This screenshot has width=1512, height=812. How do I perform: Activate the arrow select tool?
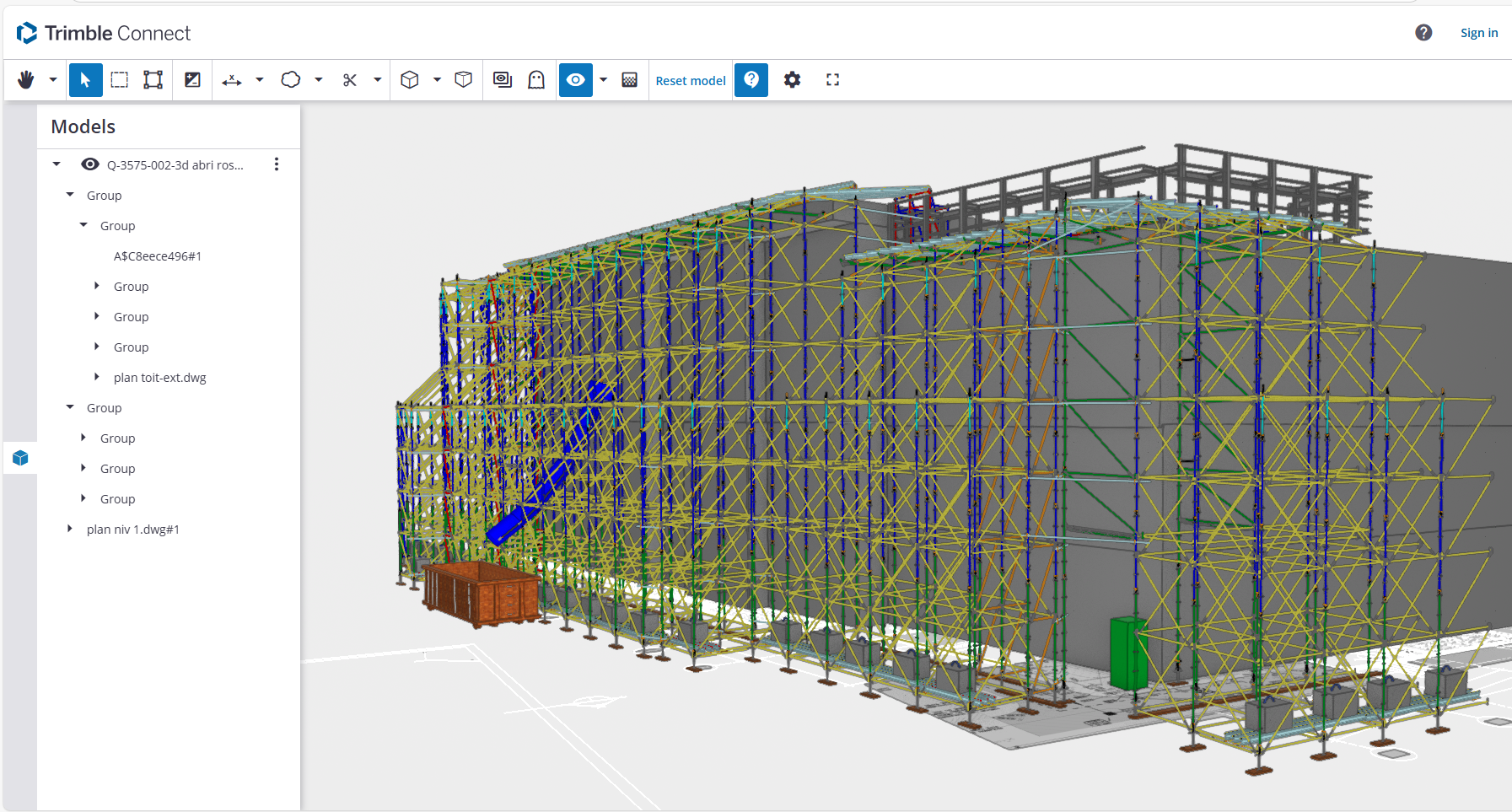pyautogui.click(x=85, y=80)
